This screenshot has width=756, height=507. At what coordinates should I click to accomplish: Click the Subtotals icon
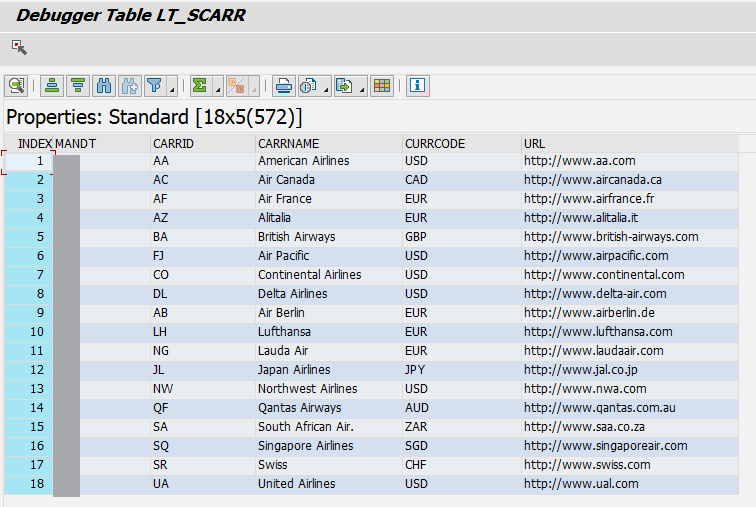[x=237, y=86]
